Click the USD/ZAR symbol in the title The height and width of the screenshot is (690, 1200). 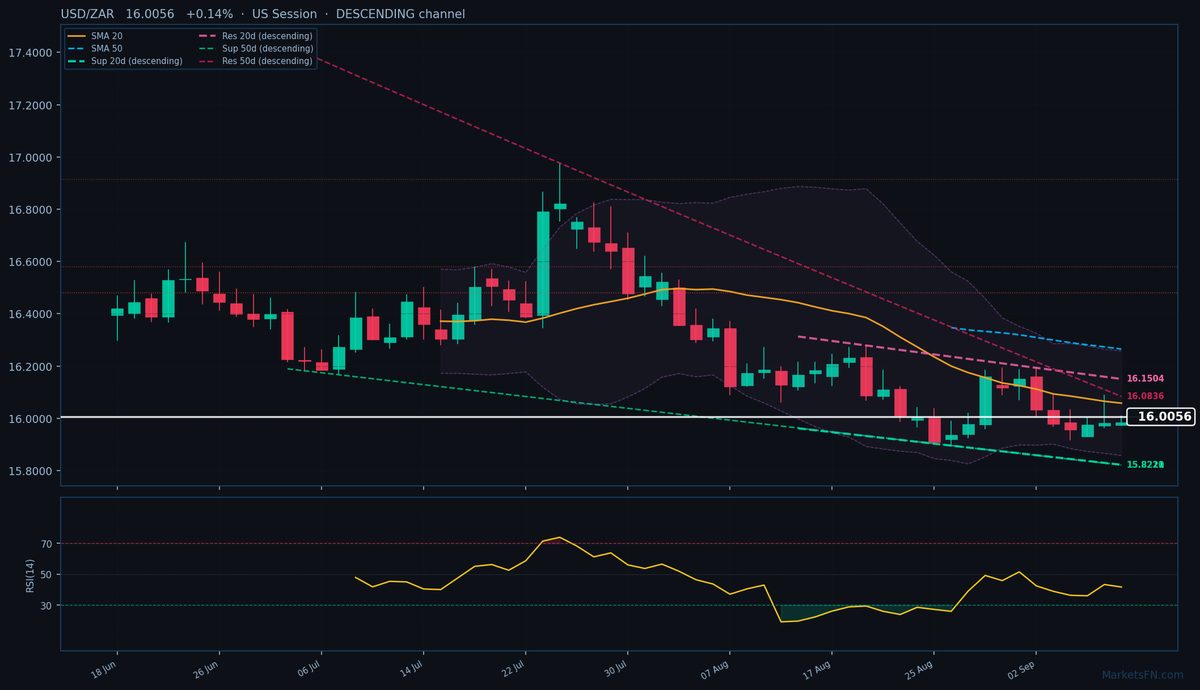(x=89, y=14)
